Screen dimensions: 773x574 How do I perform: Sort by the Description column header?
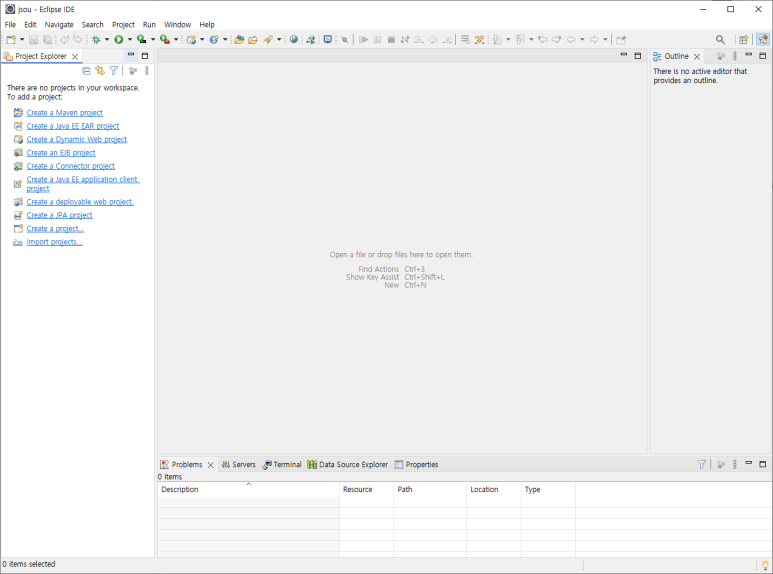[248, 490]
